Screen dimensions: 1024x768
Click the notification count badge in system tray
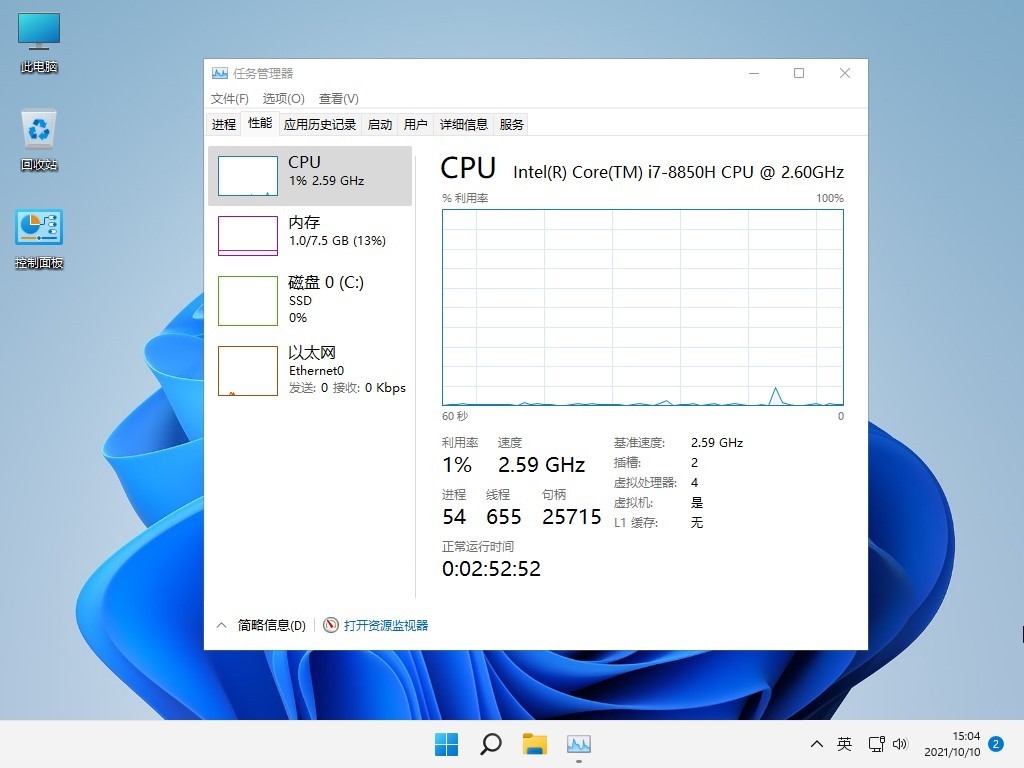pyautogui.click(x=995, y=744)
